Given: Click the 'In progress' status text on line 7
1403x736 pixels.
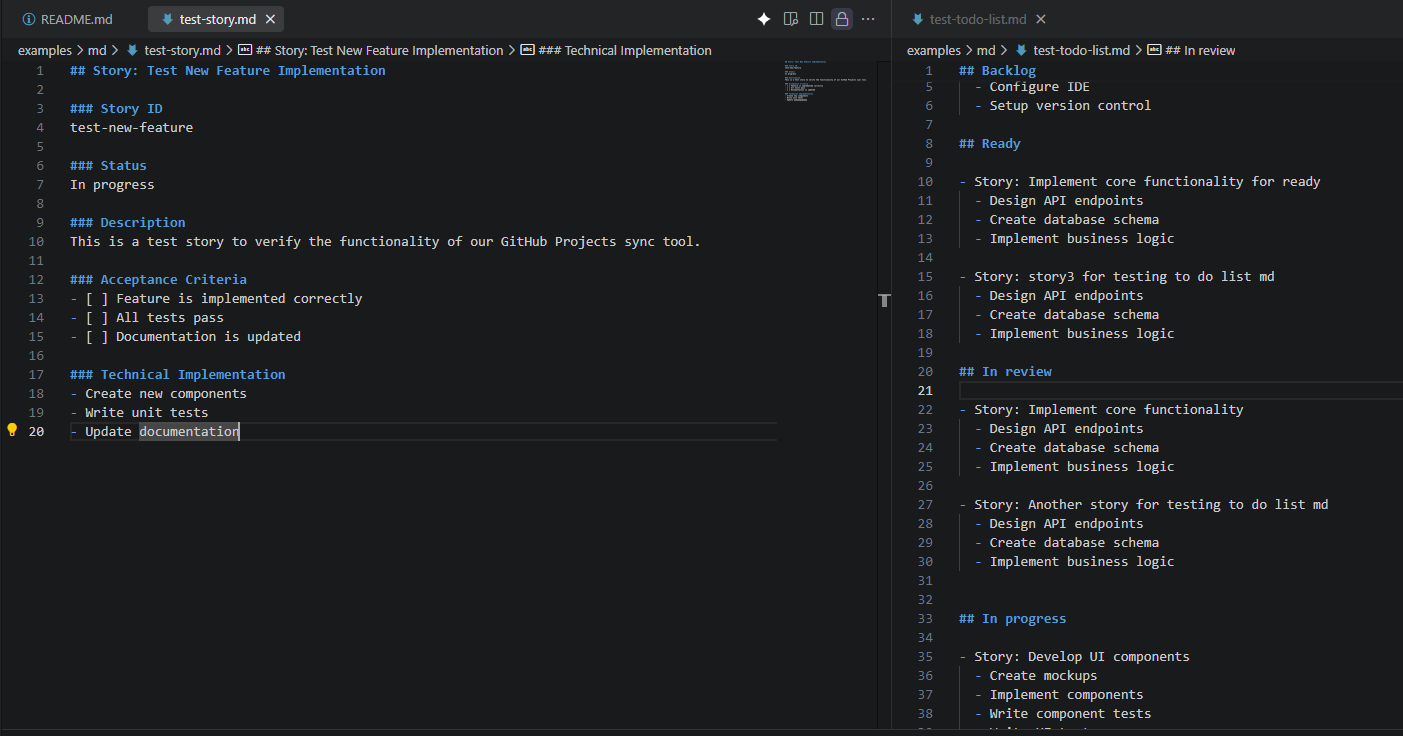Looking at the screenshot, I should click(112, 184).
